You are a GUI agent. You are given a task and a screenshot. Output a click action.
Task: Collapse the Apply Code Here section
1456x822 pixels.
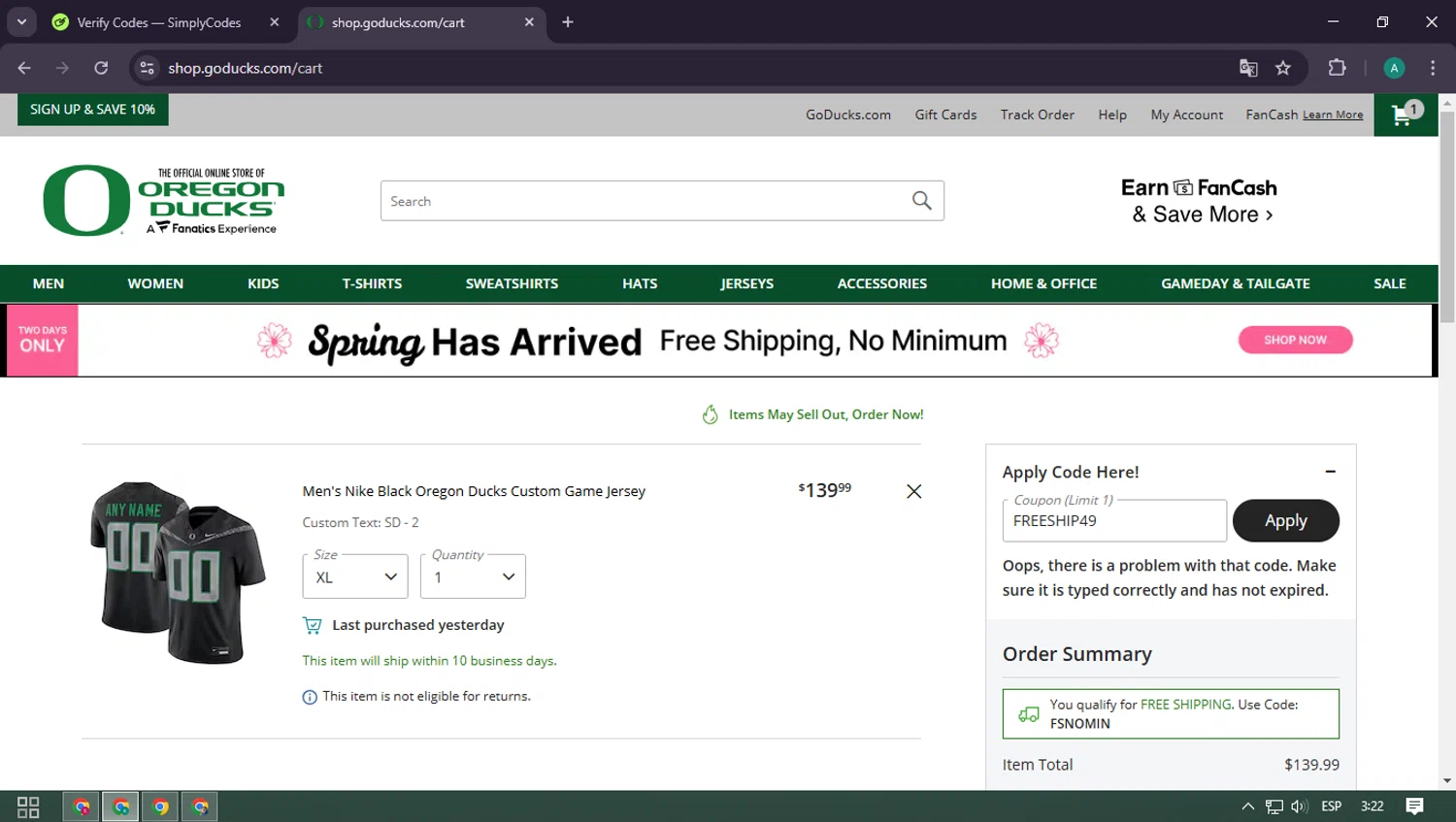[1330, 472]
